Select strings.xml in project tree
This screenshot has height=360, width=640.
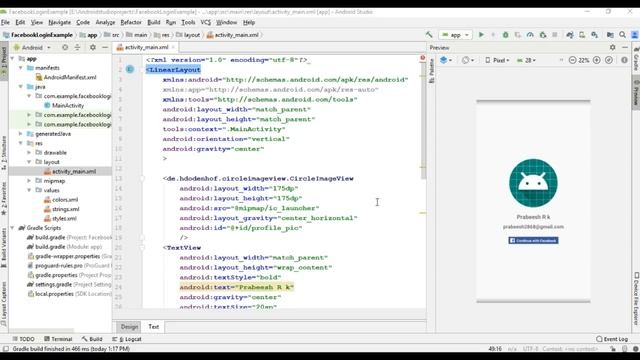[x=62, y=209]
